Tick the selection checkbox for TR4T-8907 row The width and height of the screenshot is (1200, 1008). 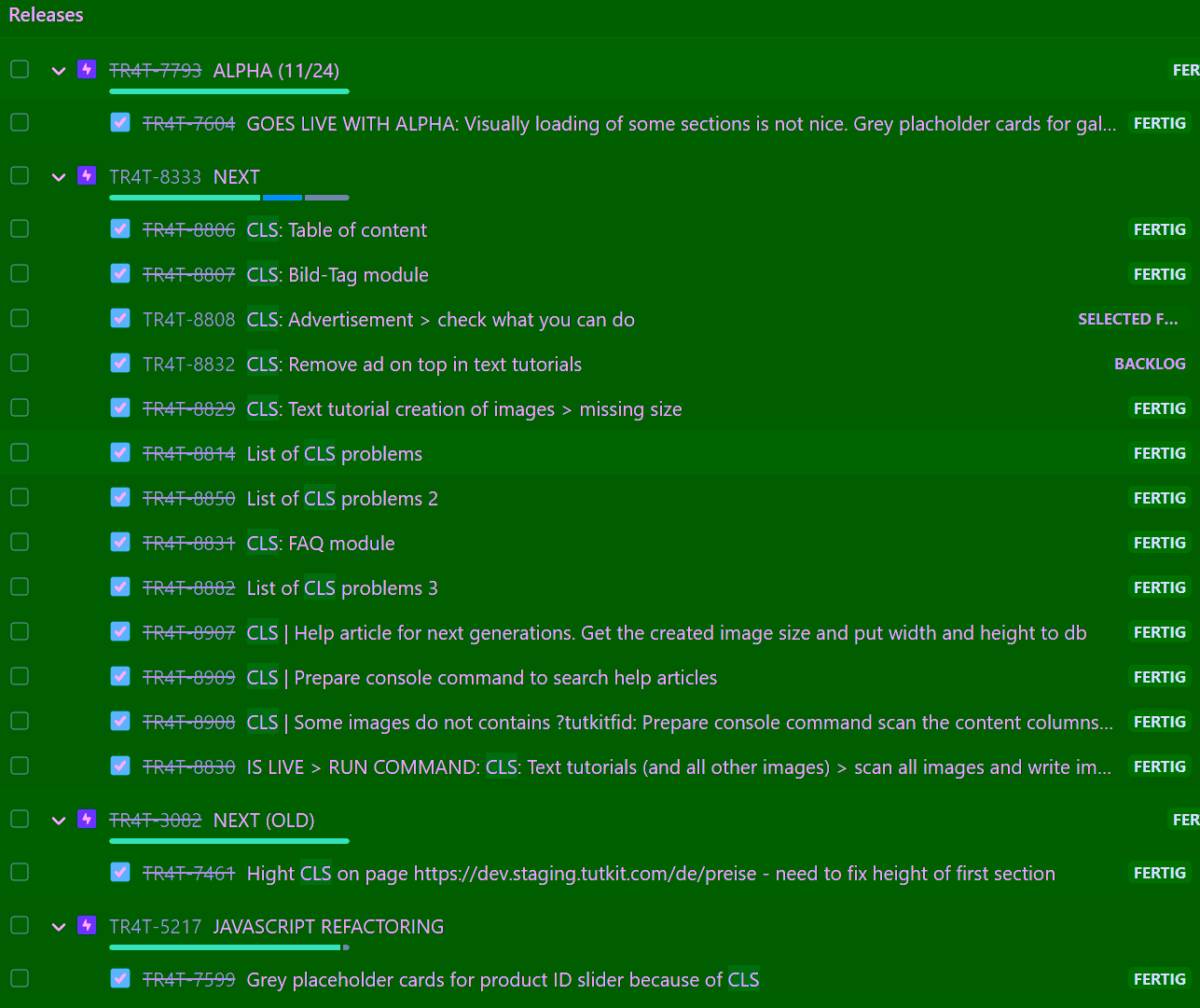(x=19, y=631)
